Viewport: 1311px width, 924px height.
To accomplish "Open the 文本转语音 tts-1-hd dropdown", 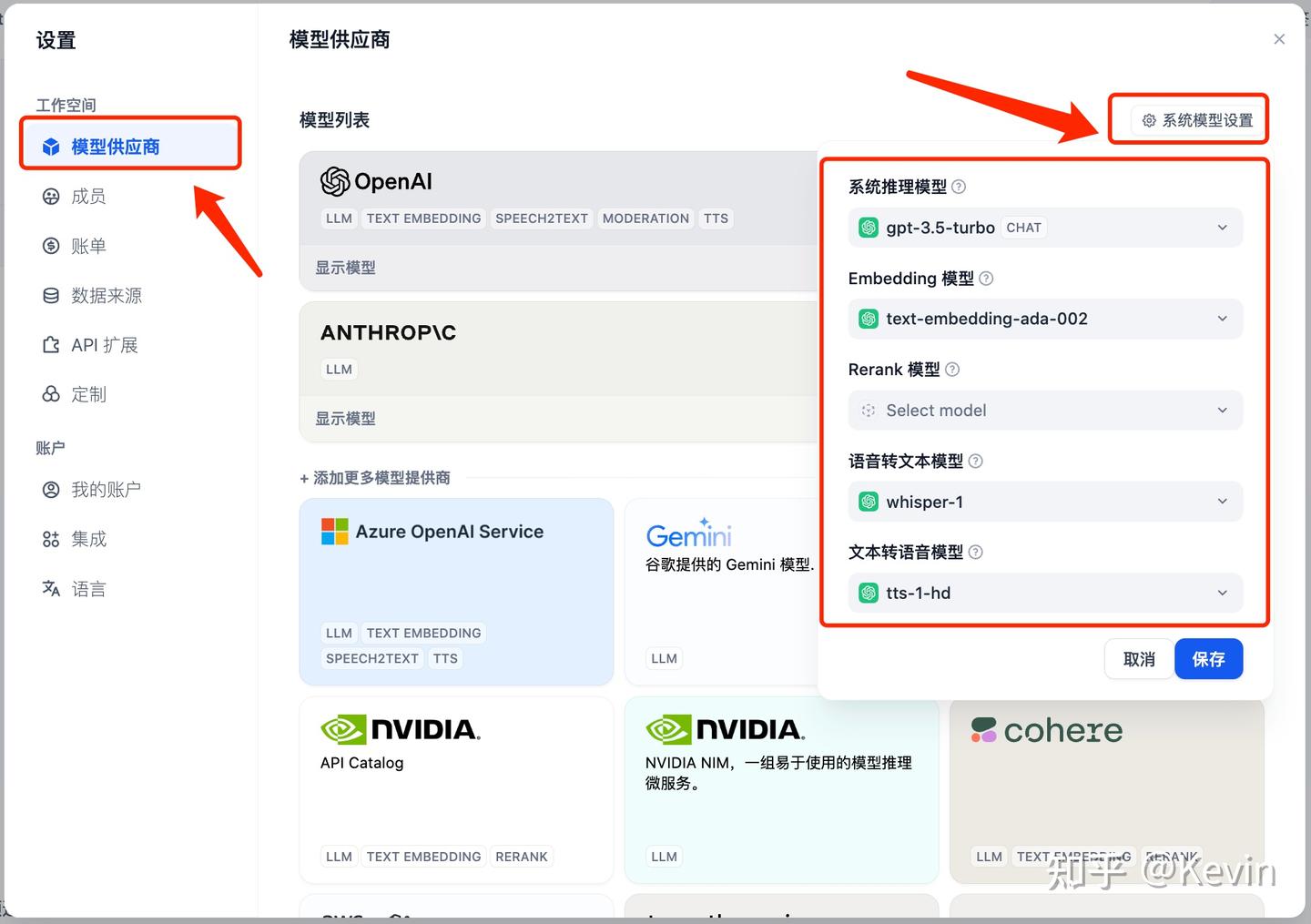I will click(1045, 593).
